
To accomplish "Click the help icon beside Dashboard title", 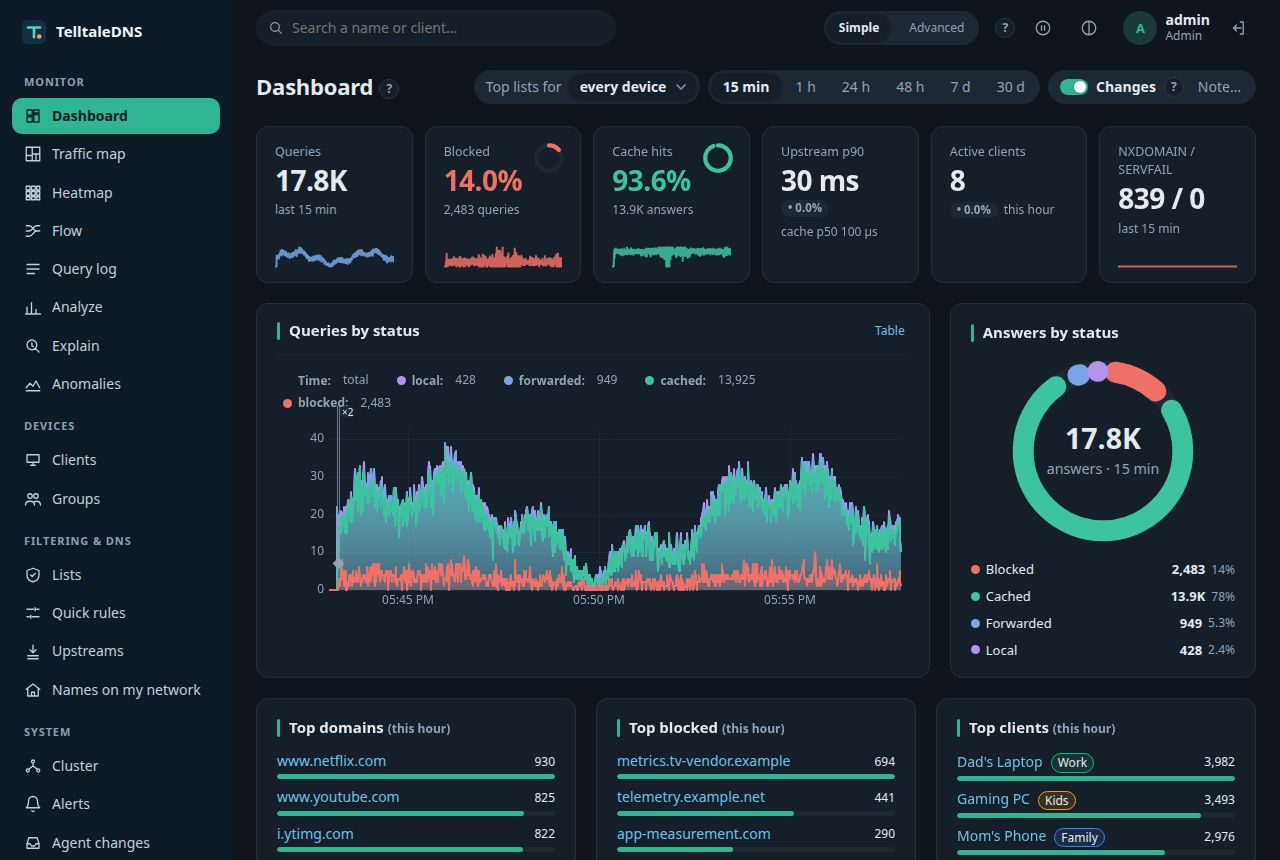I will click(x=389, y=88).
